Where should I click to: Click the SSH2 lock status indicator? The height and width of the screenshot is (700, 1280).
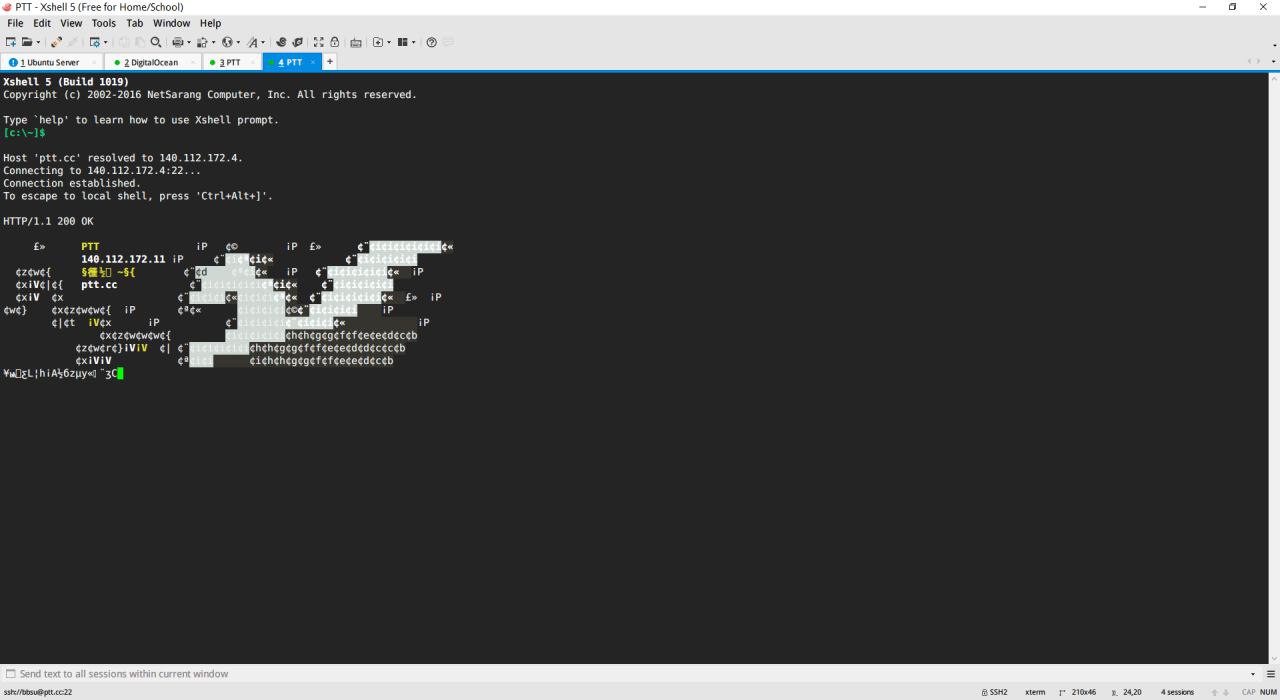pyautogui.click(x=995, y=692)
